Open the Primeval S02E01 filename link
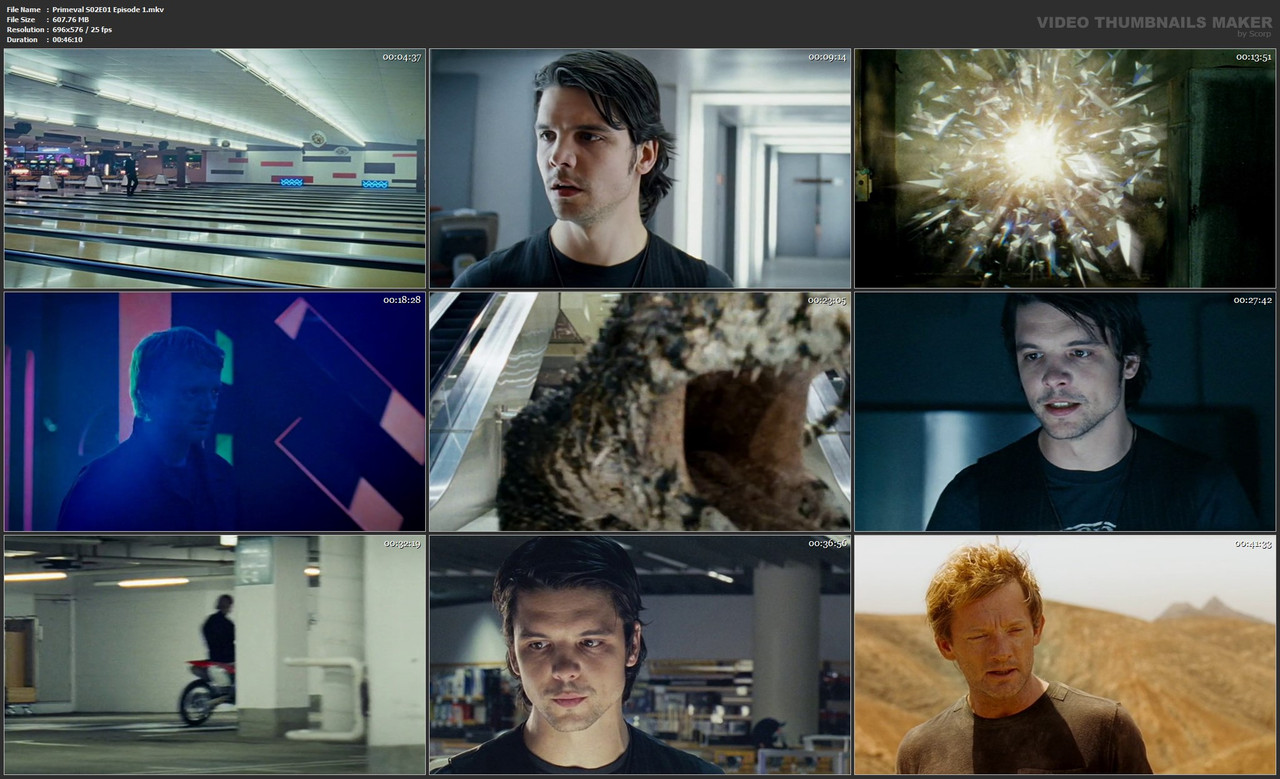Viewport: 1280px width, 779px height. 107,8
